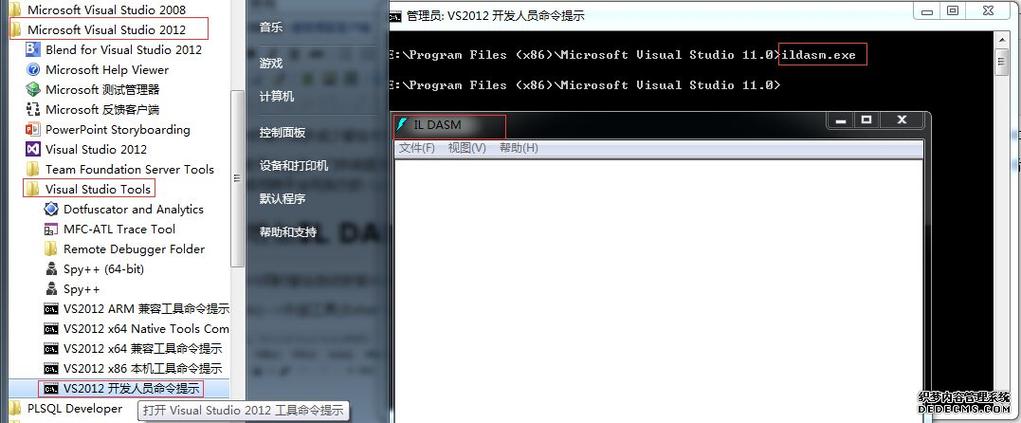Image resolution: width=1021 pixels, height=423 pixels.
Task: Minimize the IL DASM window
Action: [843, 120]
